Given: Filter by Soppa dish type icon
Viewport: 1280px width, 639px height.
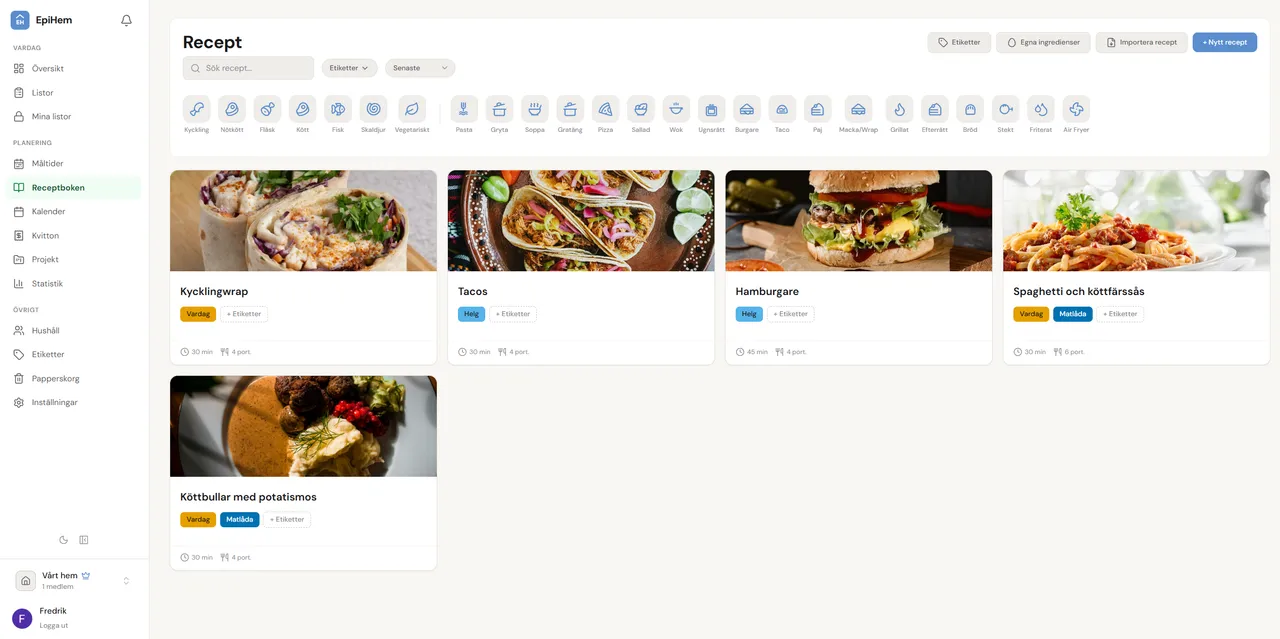Looking at the screenshot, I should click(x=535, y=109).
